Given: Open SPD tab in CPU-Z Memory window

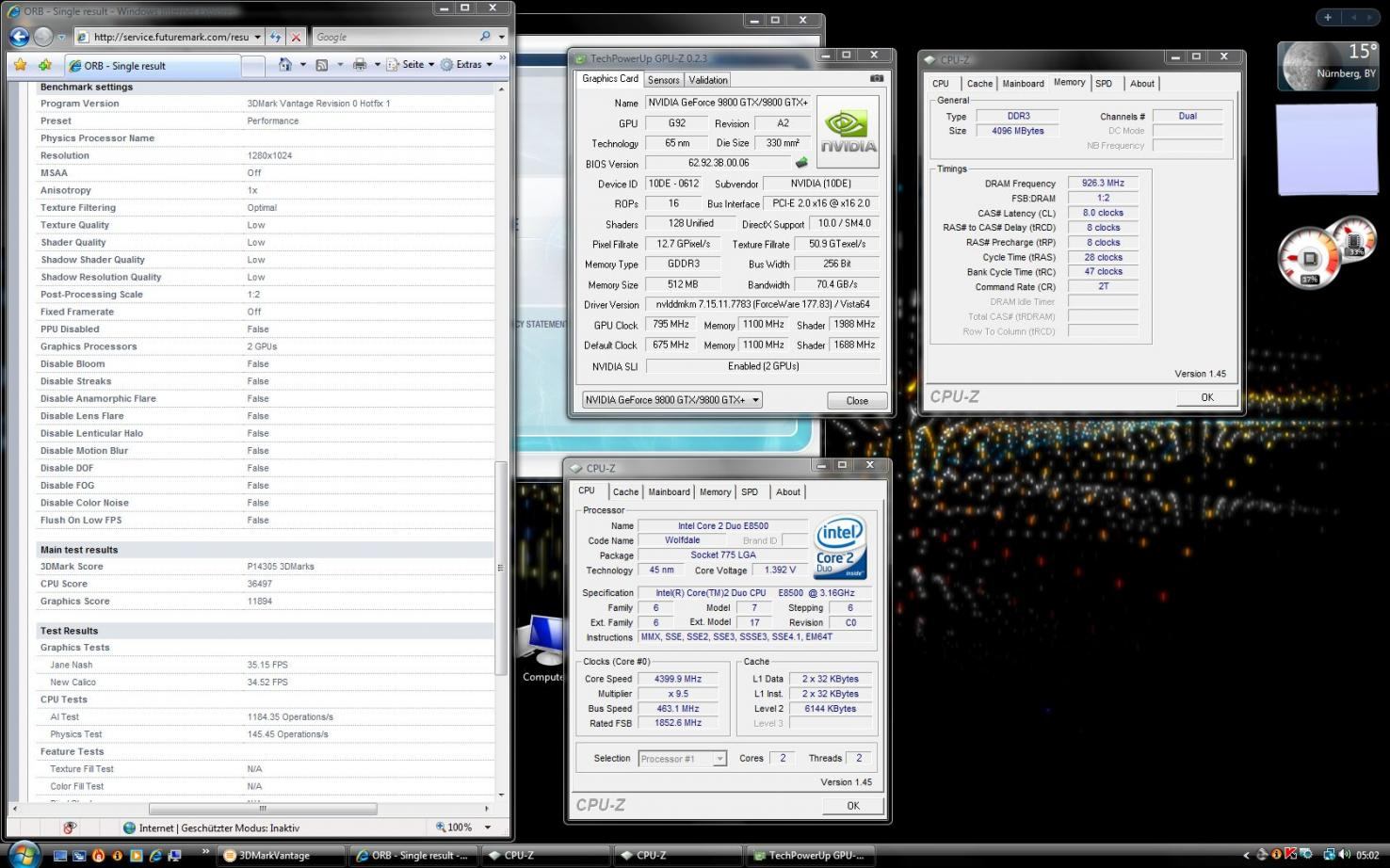Looking at the screenshot, I should [1104, 84].
